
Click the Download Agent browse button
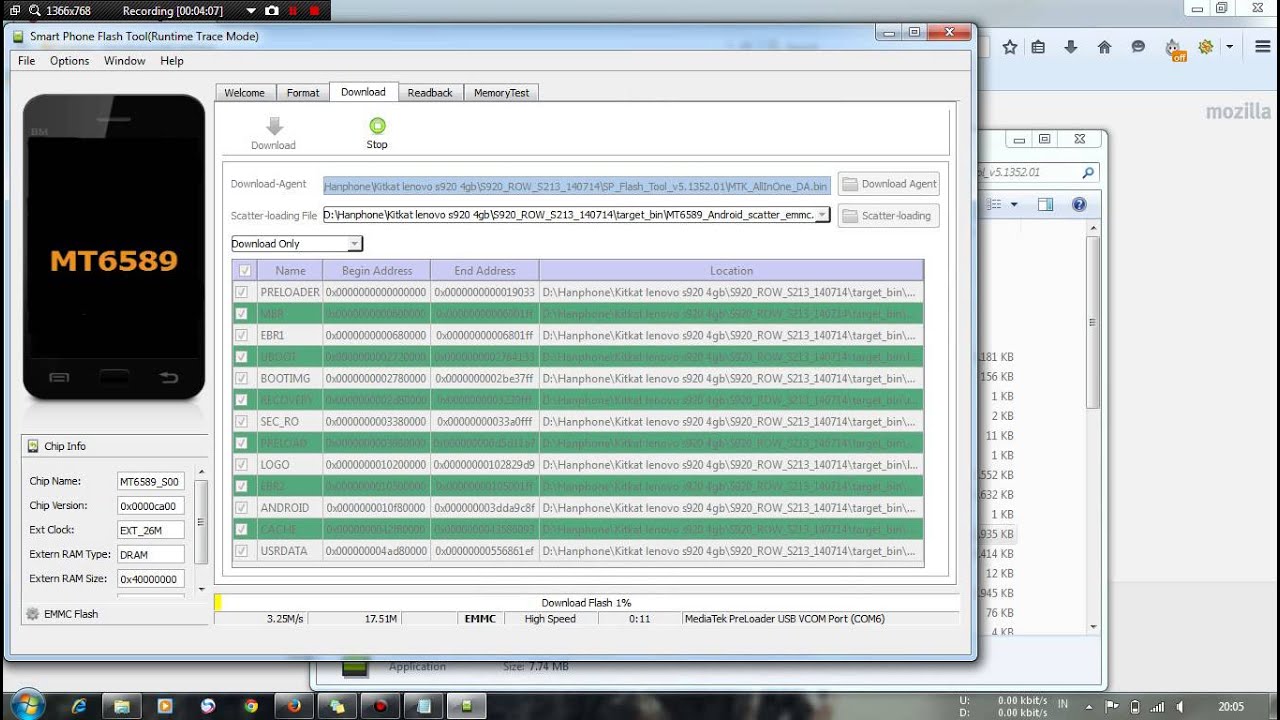click(x=888, y=184)
